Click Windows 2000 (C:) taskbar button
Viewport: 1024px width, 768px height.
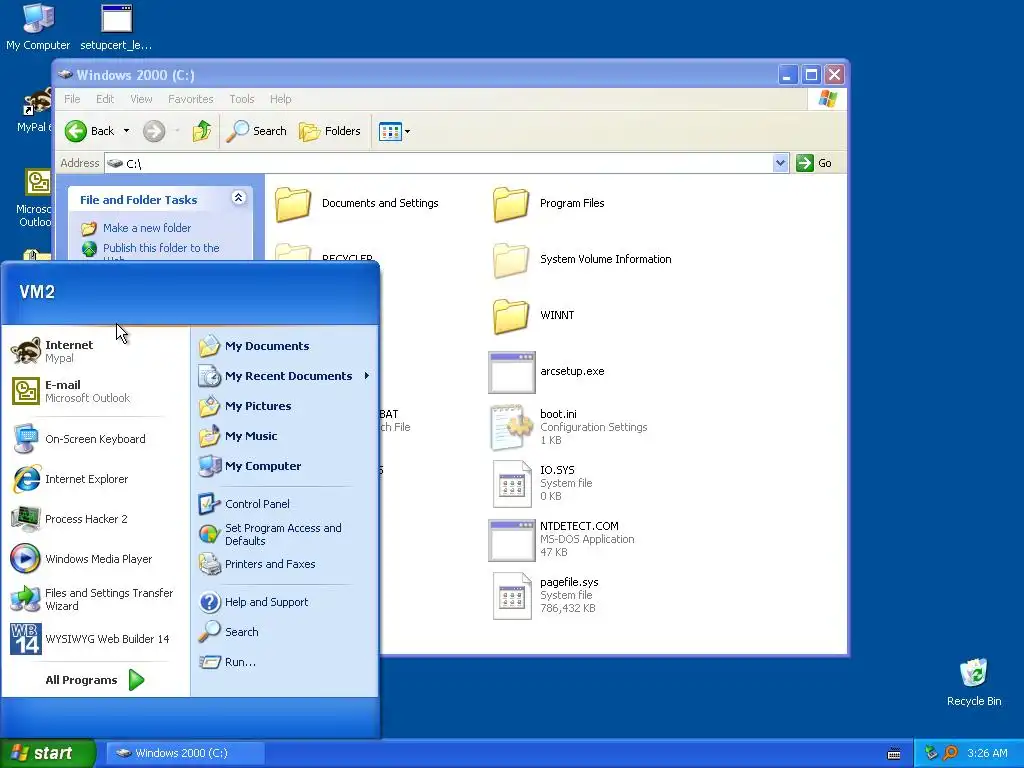[x=185, y=753]
